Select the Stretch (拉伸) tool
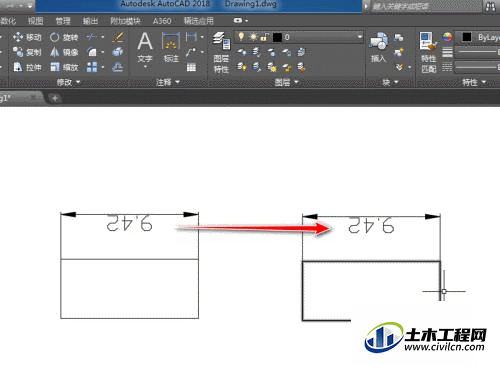The image size is (500, 375). [27, 67]
